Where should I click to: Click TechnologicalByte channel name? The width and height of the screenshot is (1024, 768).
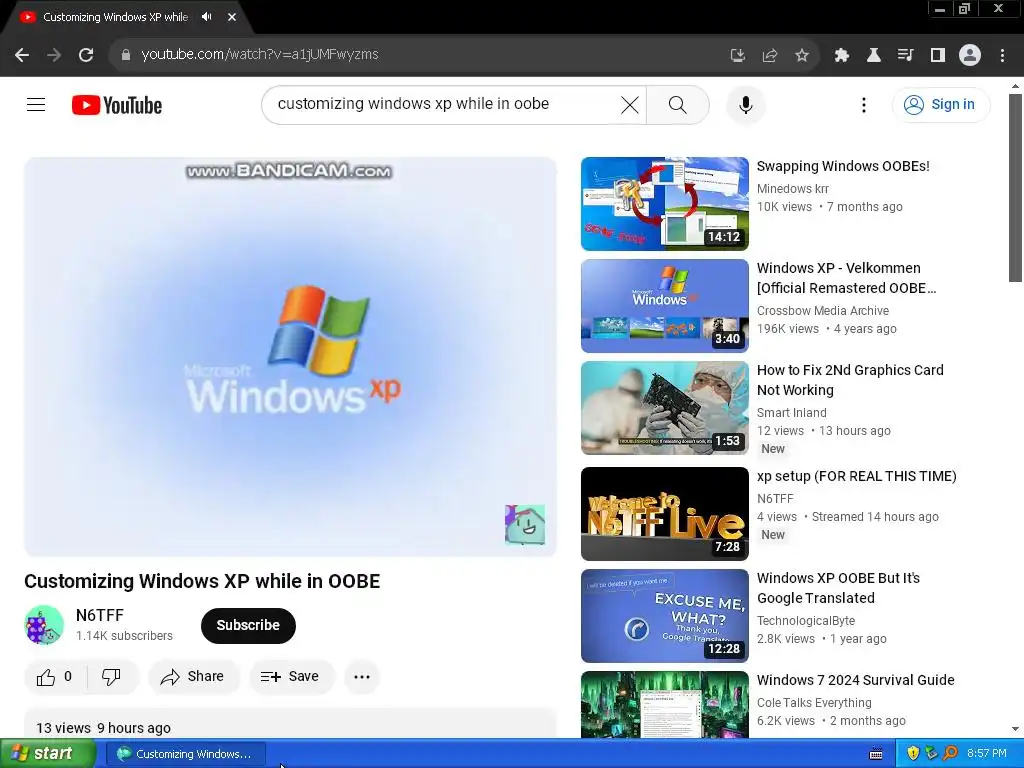click(x=806, y=621)
